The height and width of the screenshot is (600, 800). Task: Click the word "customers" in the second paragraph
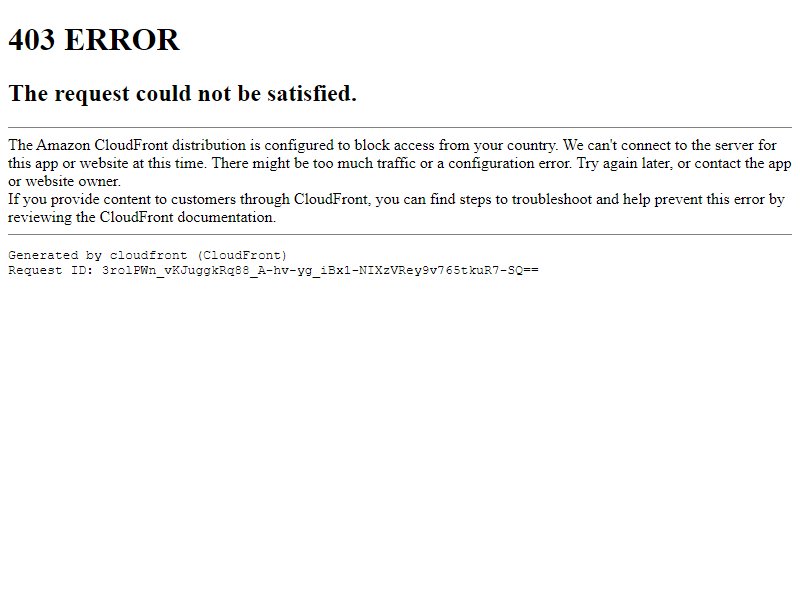203,199
